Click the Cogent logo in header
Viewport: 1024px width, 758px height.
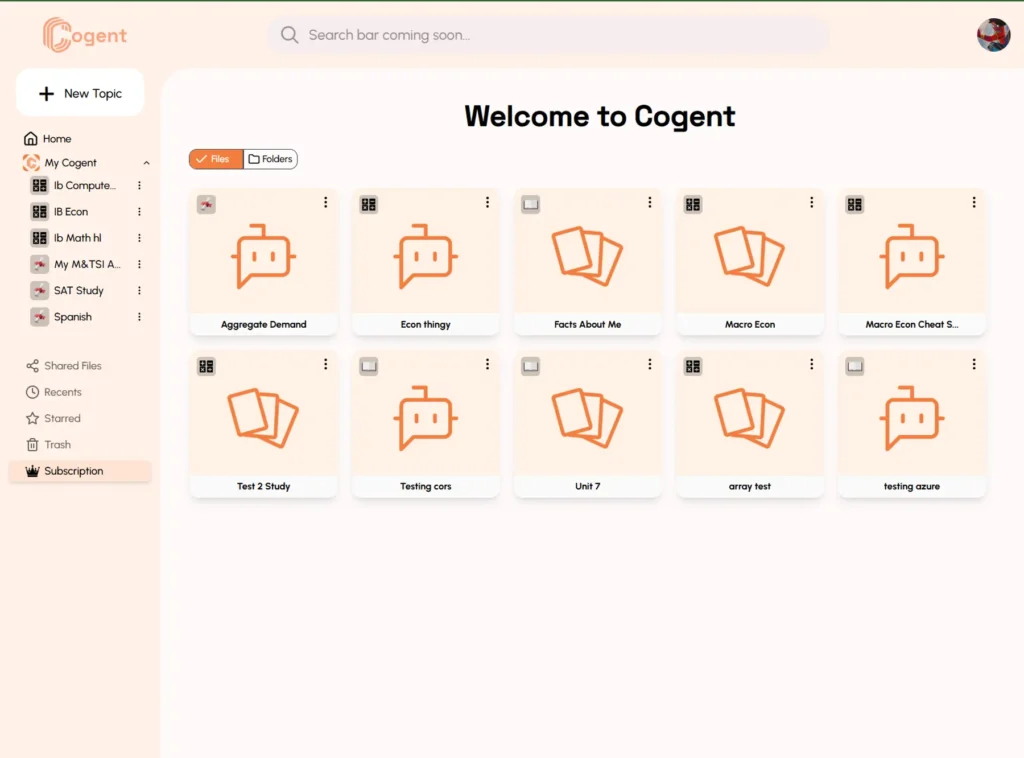coord(85,36)
